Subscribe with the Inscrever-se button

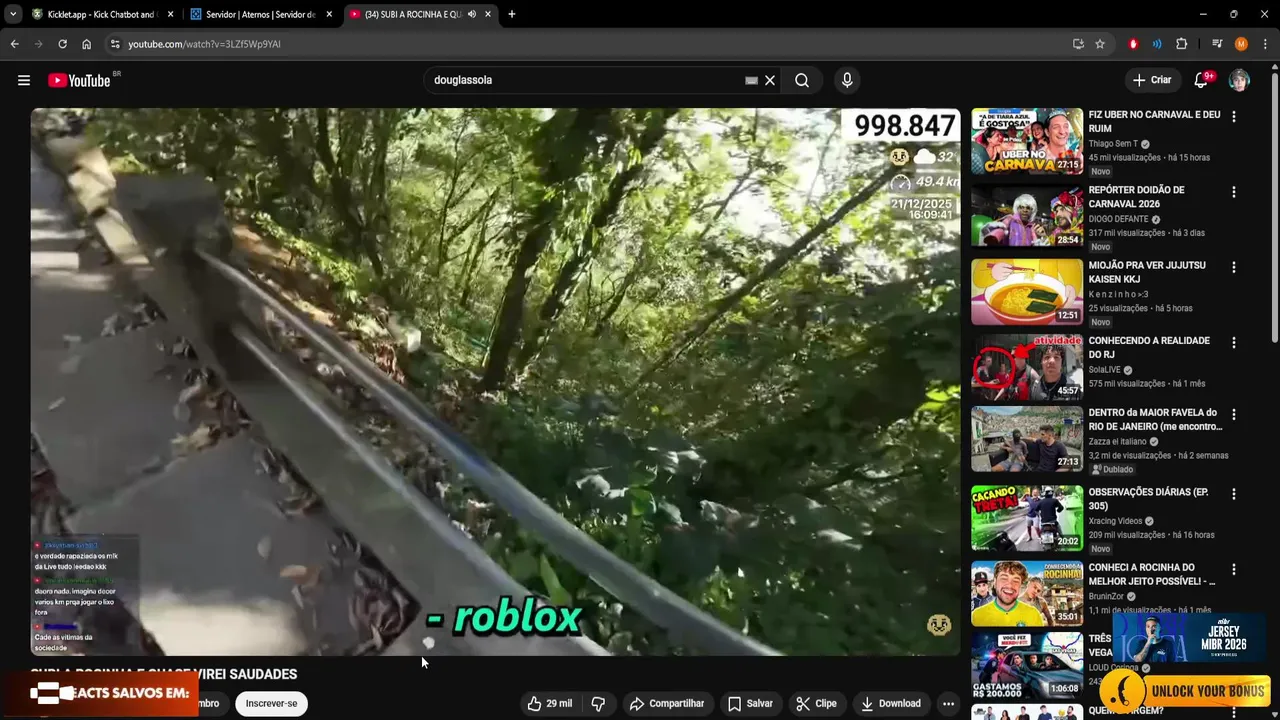point(271,703)
